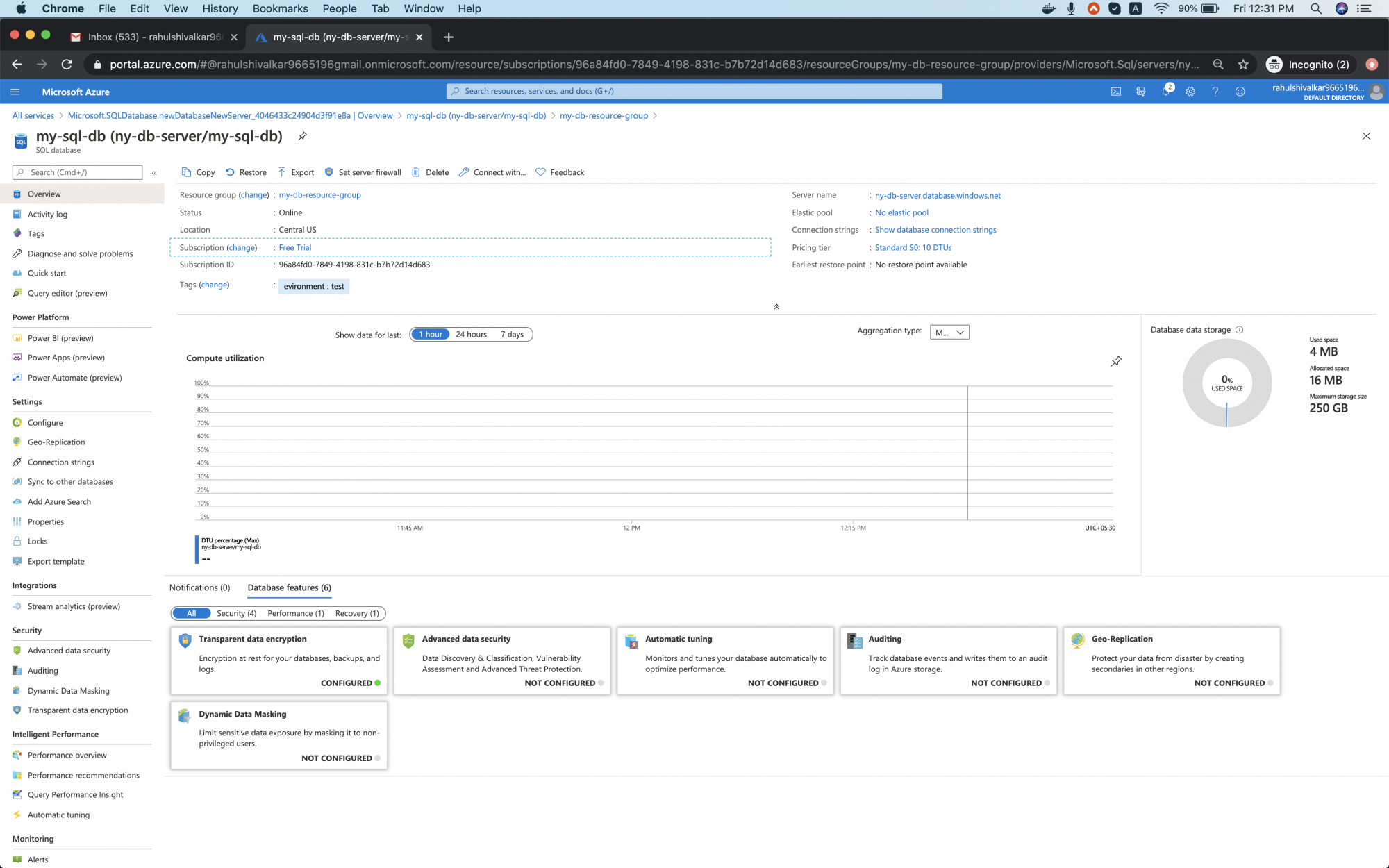Open portal settings gear icon

1190,92
